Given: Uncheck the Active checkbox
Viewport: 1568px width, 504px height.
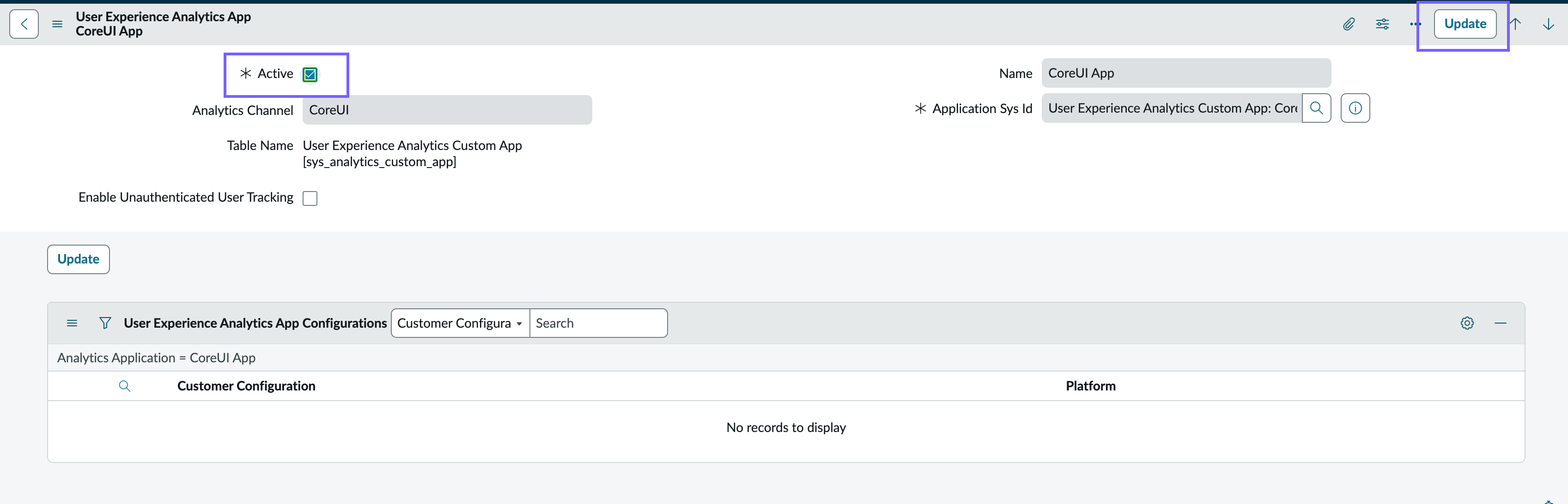Looking at the screenshot, I should (310, 74).
